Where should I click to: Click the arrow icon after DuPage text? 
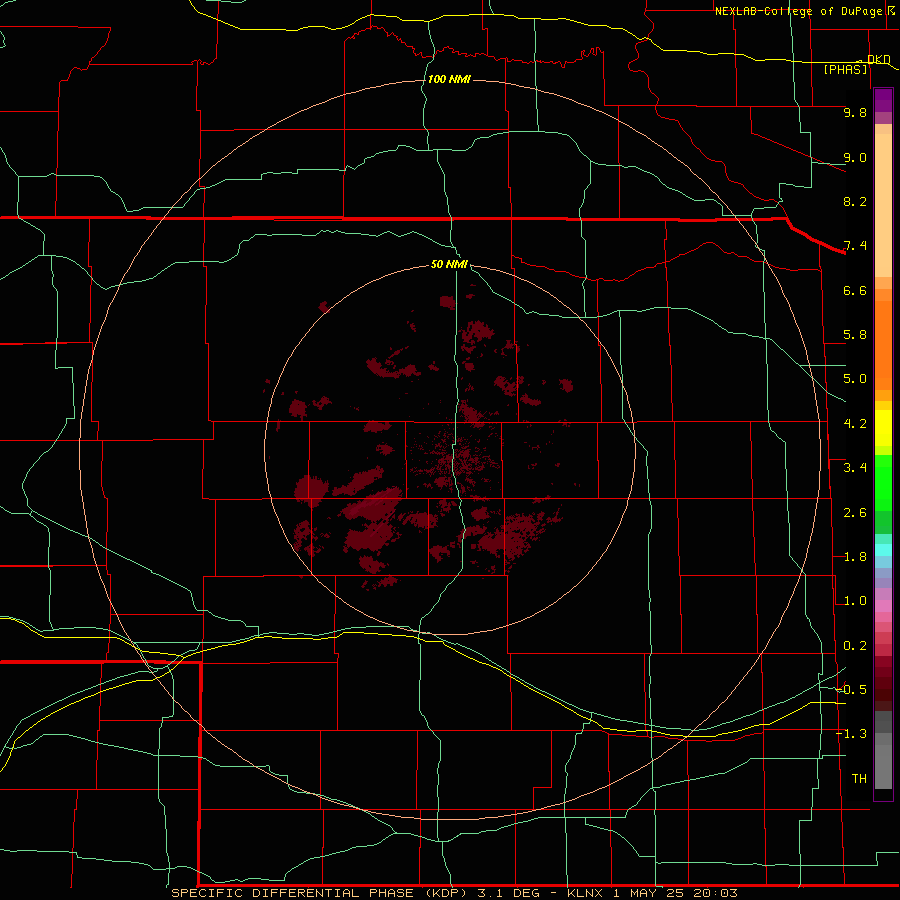[891, 10]
